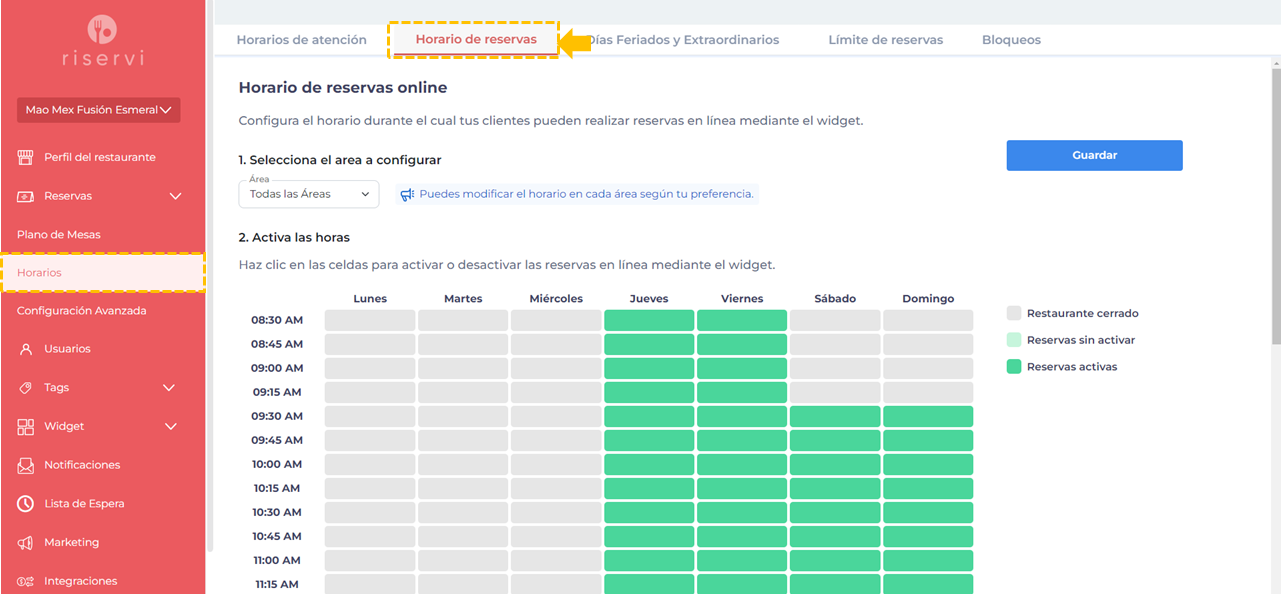
Task: Click the Widget grid icon
Action: pyautogui.click(x=26, y=427)
